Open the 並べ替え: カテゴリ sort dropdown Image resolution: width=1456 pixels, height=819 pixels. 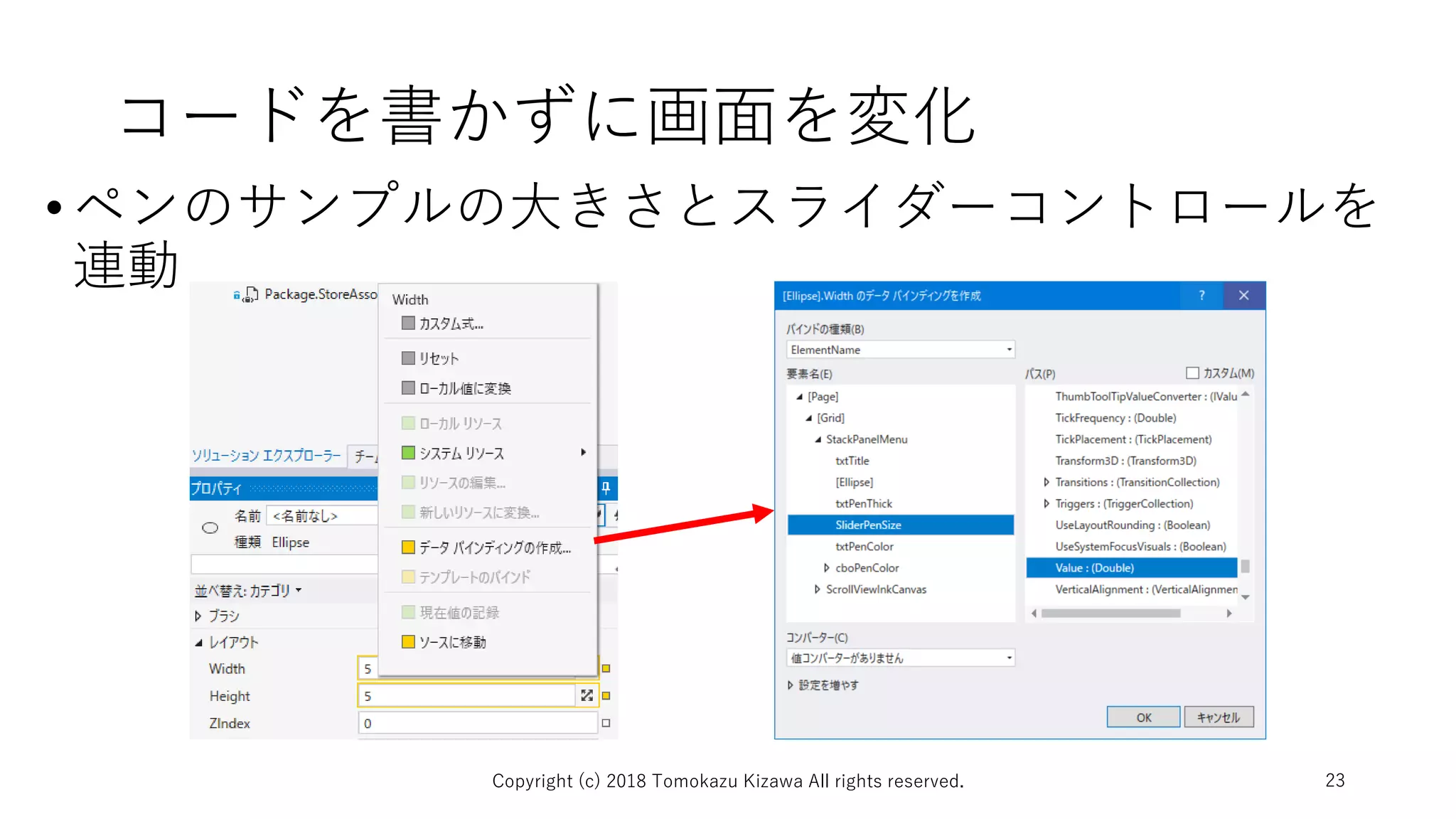(x=248, y=590)
